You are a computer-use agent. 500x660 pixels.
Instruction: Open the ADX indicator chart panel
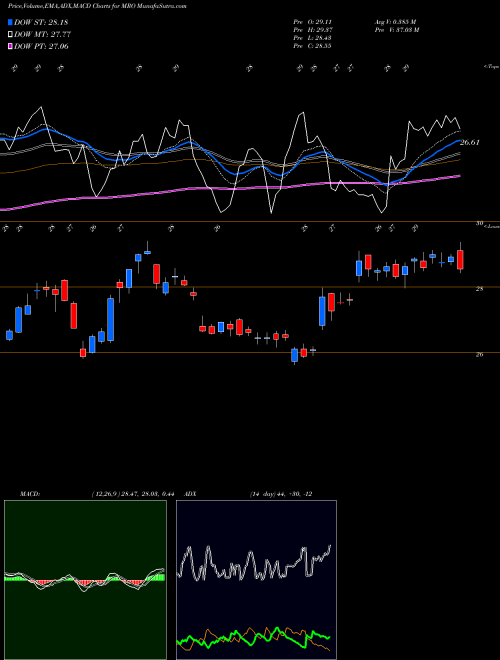256,580
